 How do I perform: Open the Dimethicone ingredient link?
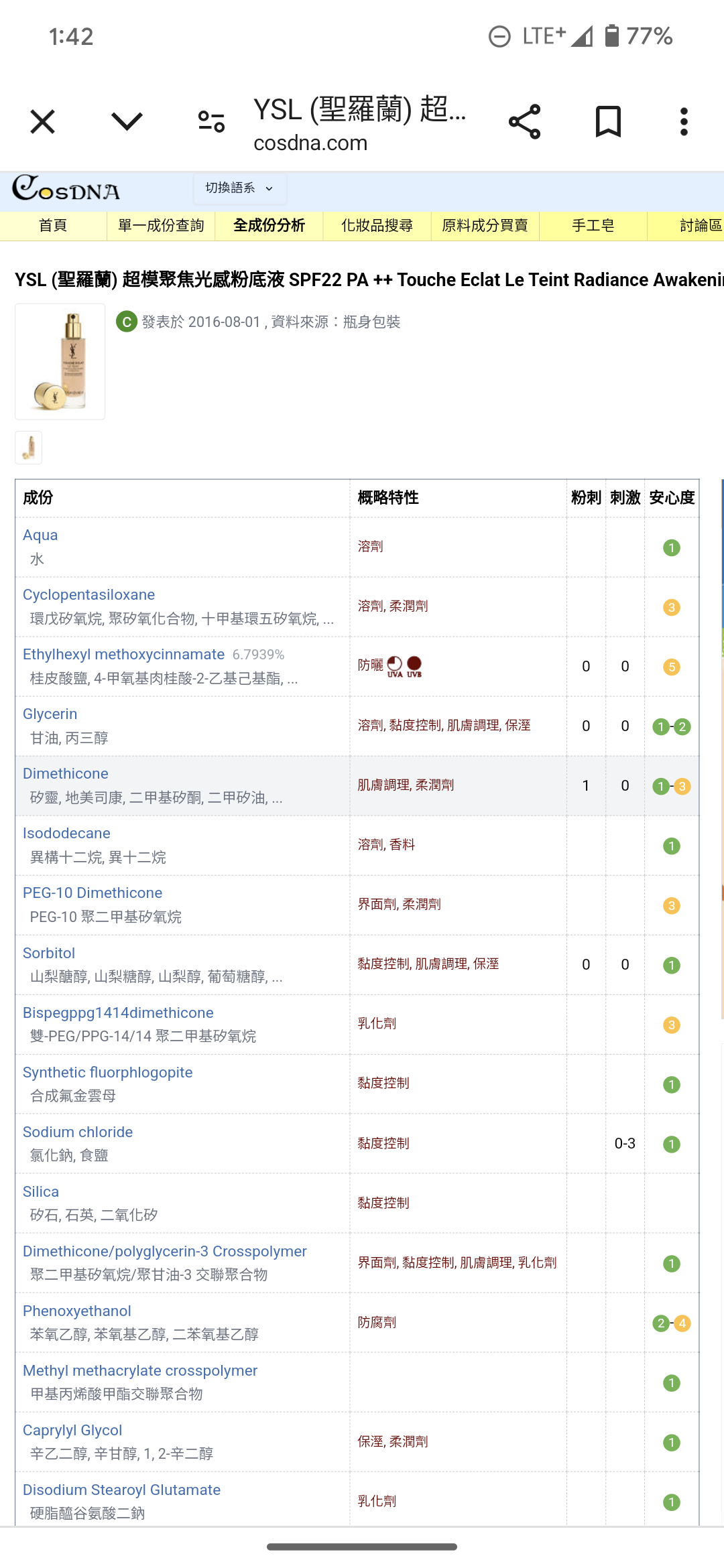click(x=66, y=774)
